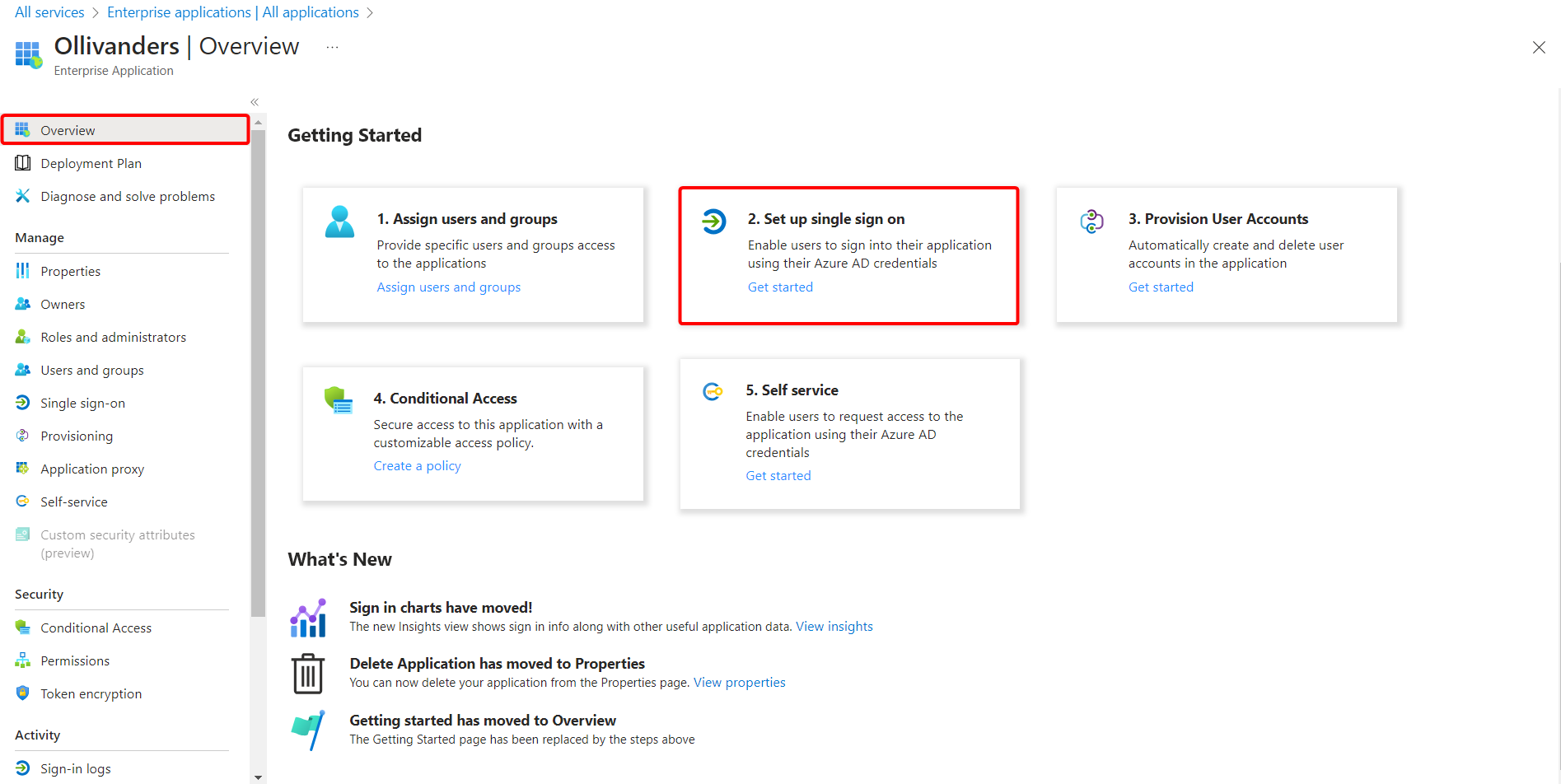Screen dimensions: 1561x784
Task: Click Enterprise applications | All applications breadcrumb
Action: tap(233, 12)
